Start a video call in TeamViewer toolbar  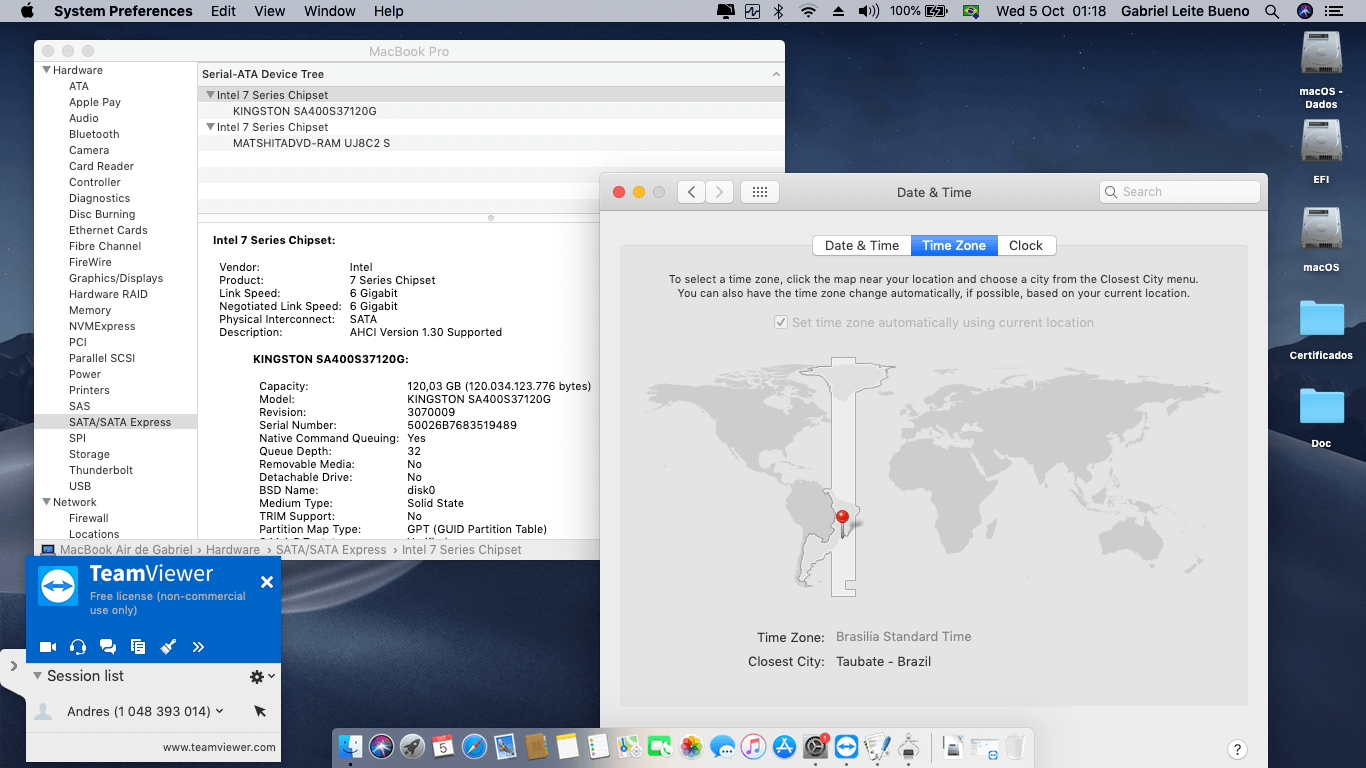coord(47,647)
